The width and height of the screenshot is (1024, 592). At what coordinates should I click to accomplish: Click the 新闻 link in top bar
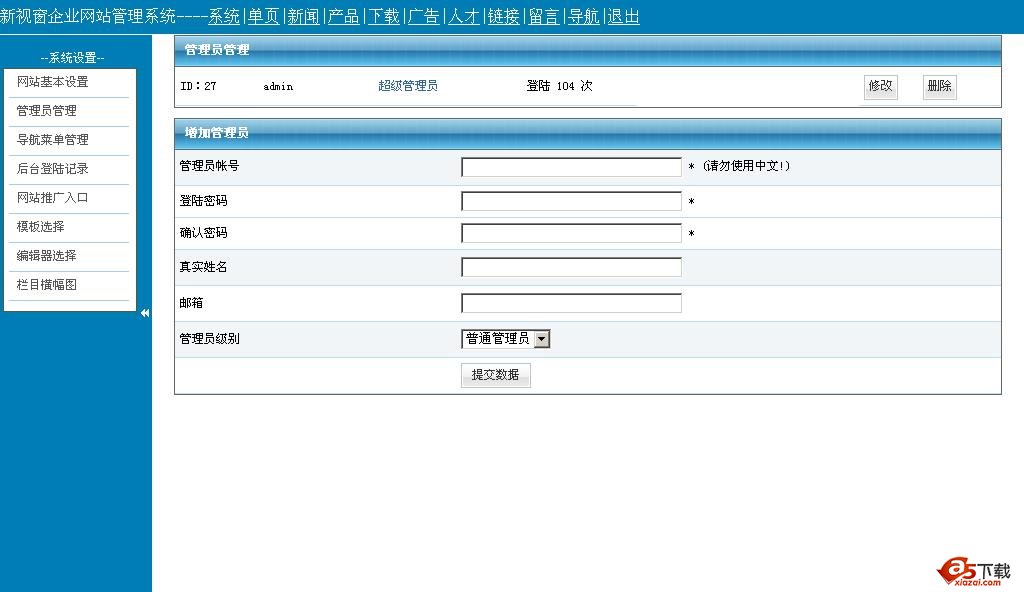coord(304,16)
